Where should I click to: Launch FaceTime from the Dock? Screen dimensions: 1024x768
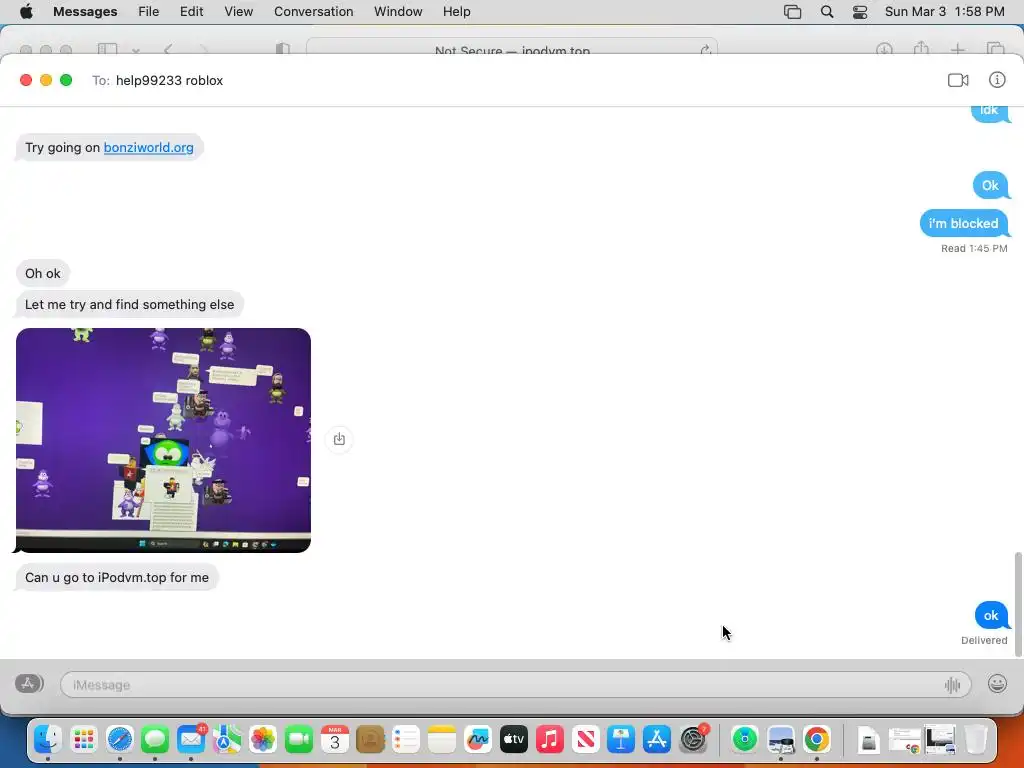click(x=298, y=739)
